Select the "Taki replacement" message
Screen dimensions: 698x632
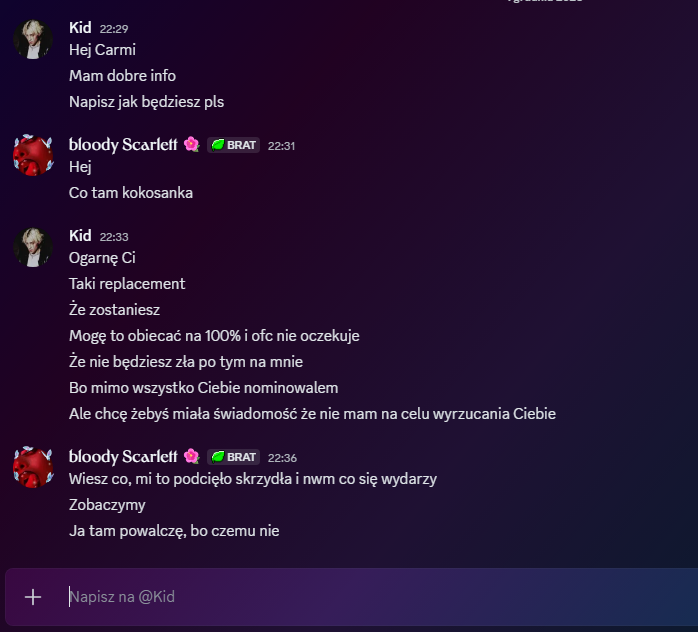point(127,284)
